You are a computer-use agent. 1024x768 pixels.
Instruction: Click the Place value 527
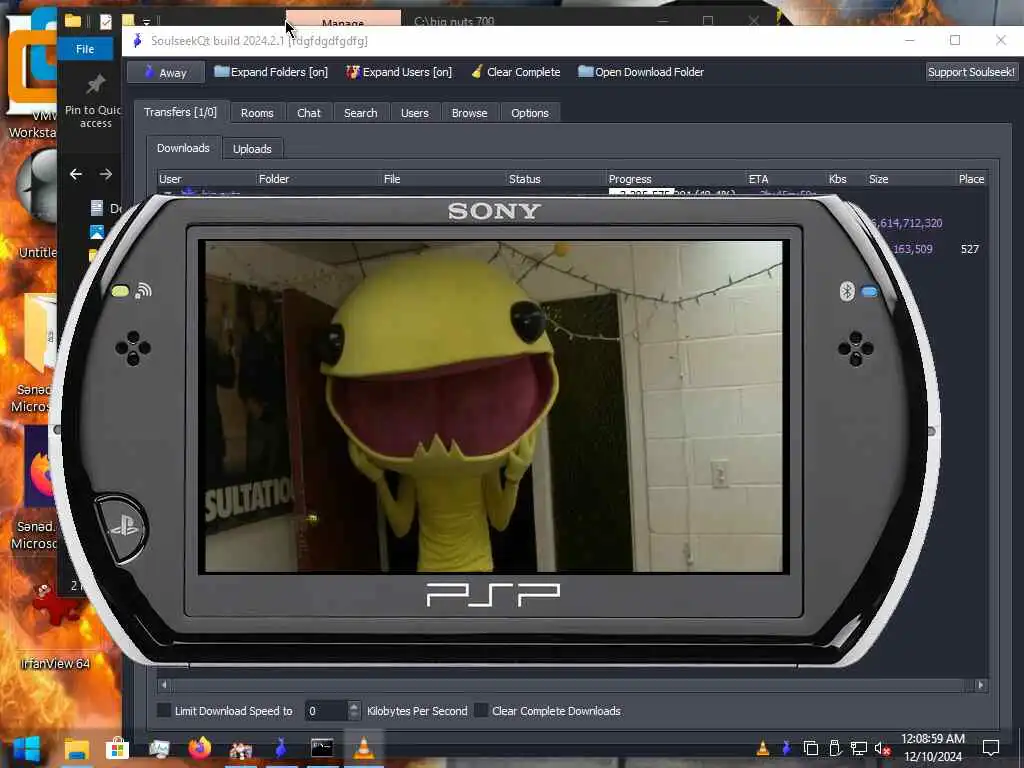point(970,249)
